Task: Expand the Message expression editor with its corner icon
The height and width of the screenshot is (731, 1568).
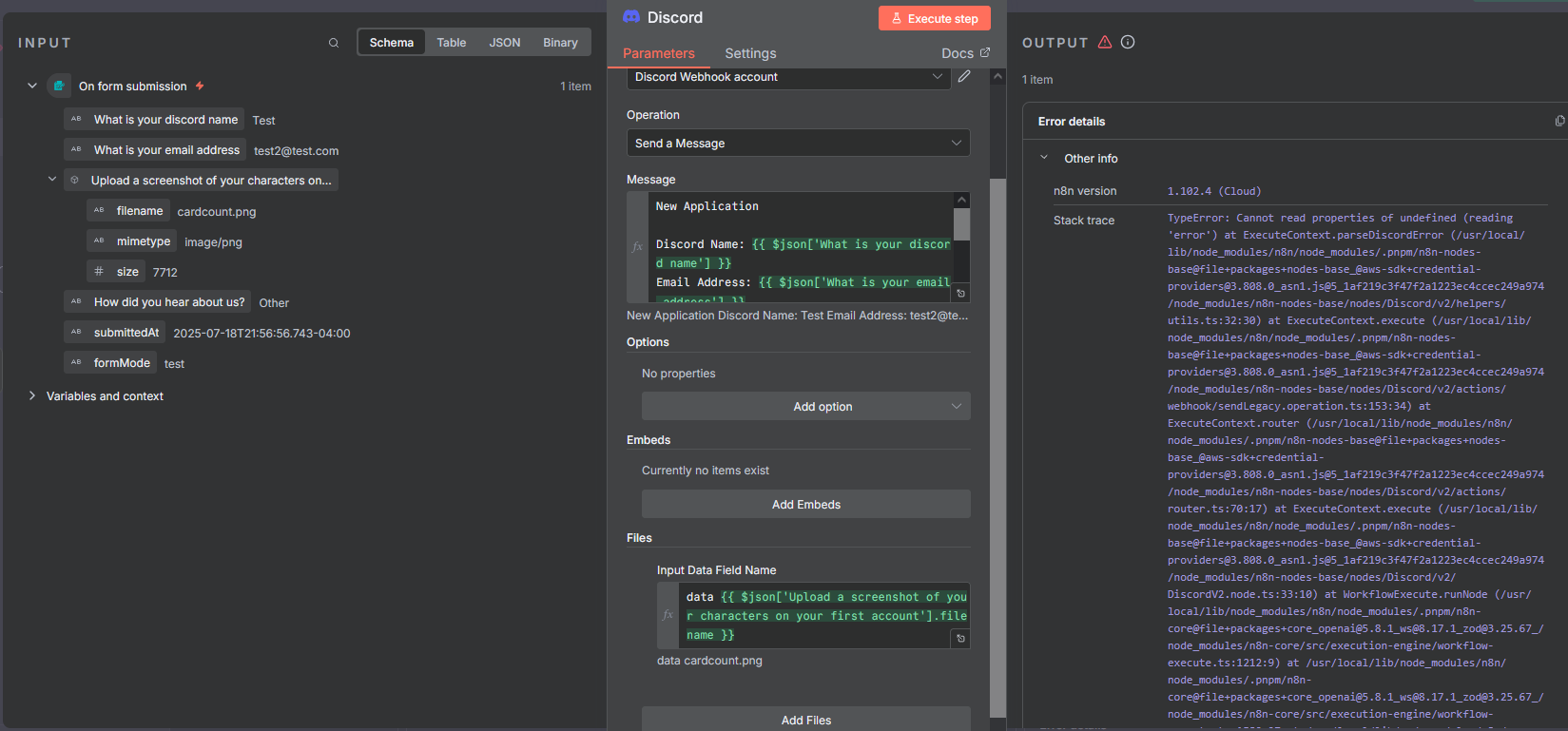Action: pyautogui.click(x=960, y=294)
